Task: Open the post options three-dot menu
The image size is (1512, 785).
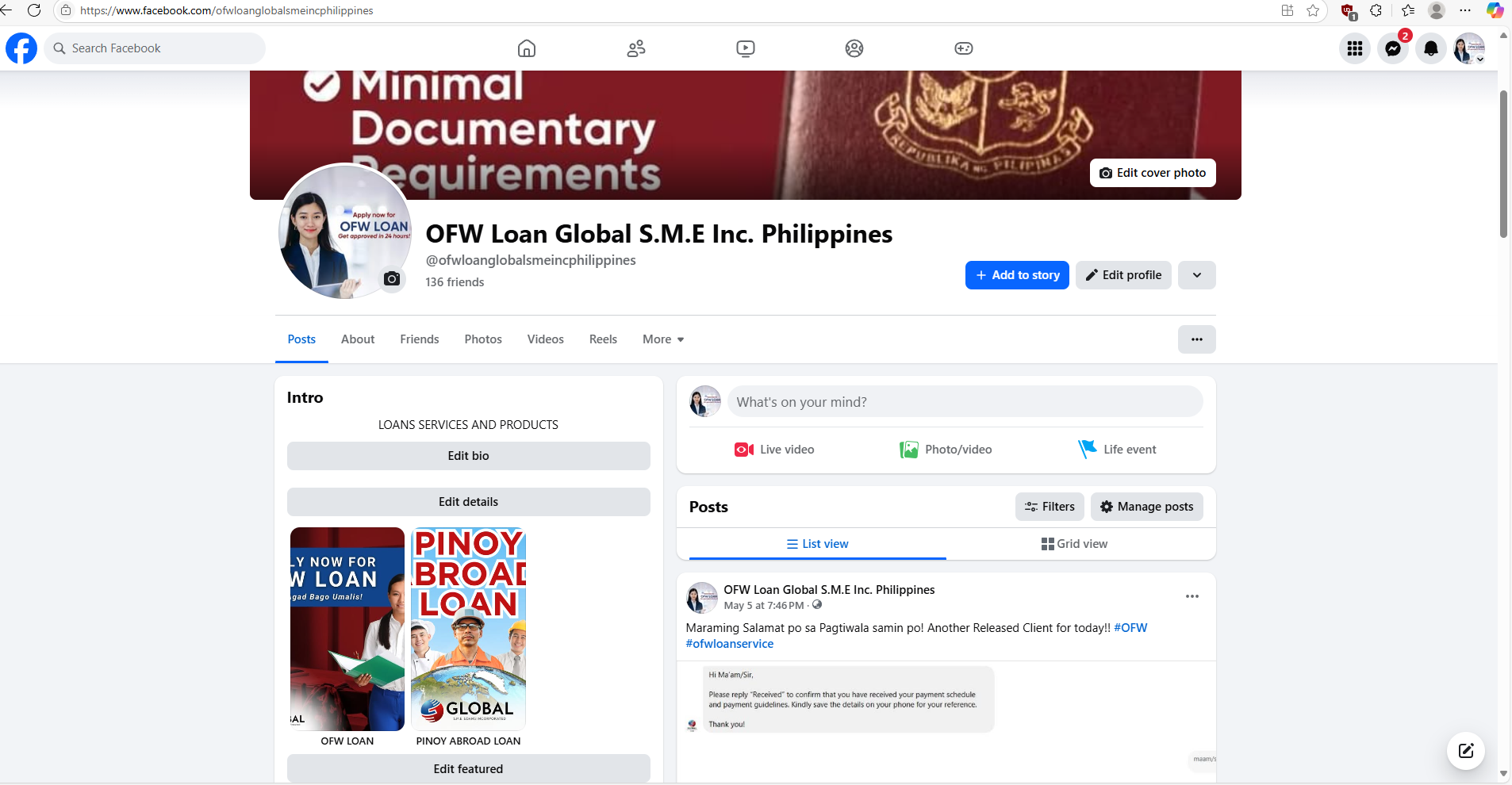Action: 1192,596
